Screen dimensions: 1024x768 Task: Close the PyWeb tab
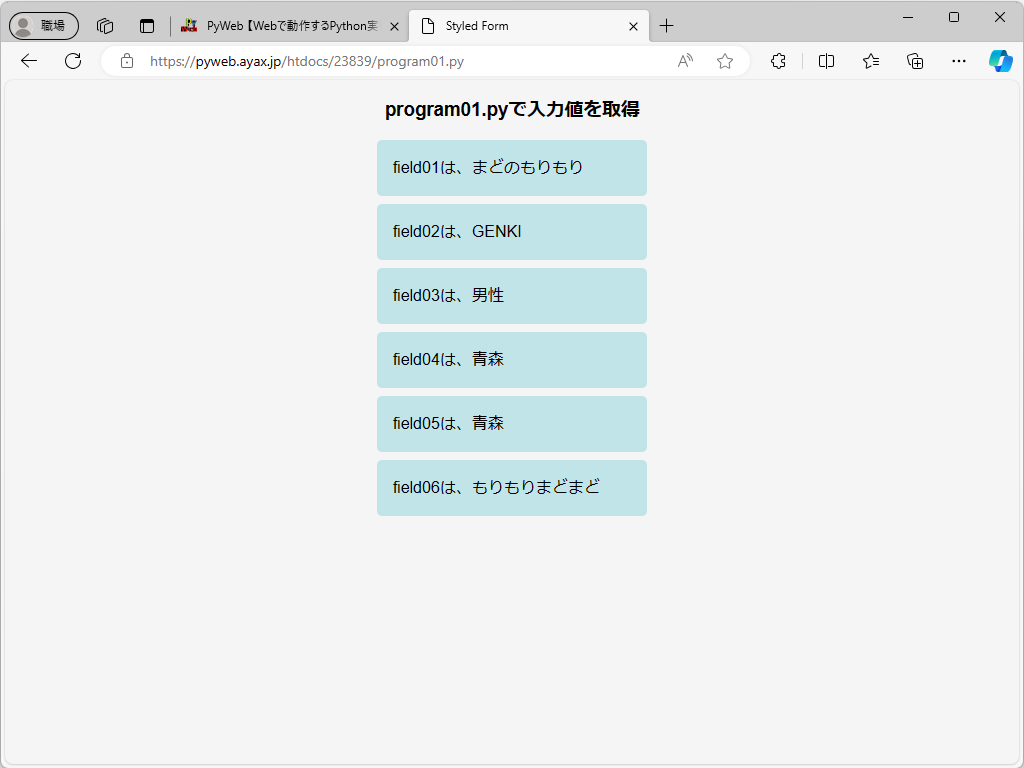click(394, 26)
